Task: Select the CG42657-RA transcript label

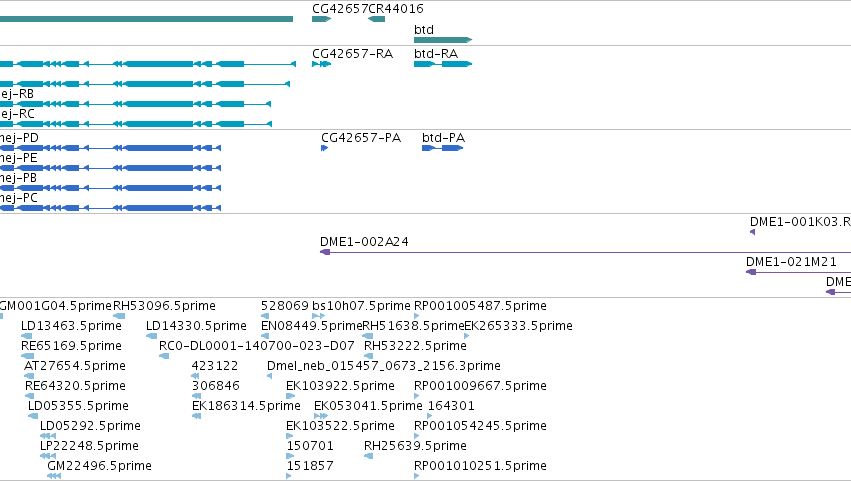Action: (x=352, y=54)
